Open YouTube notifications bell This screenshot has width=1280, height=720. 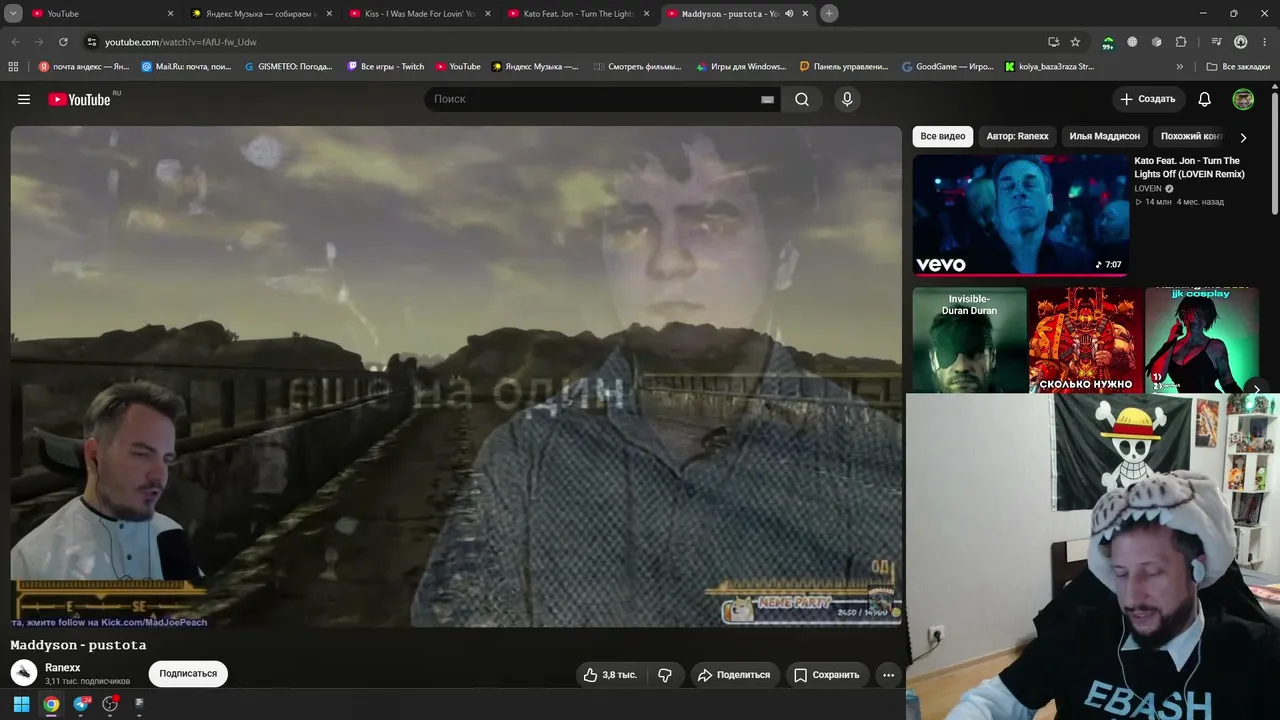(x=1205, y=99)
